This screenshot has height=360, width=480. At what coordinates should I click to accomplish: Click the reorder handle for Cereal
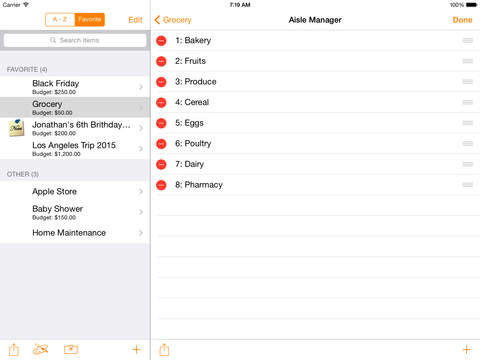[x=468, y=102]
